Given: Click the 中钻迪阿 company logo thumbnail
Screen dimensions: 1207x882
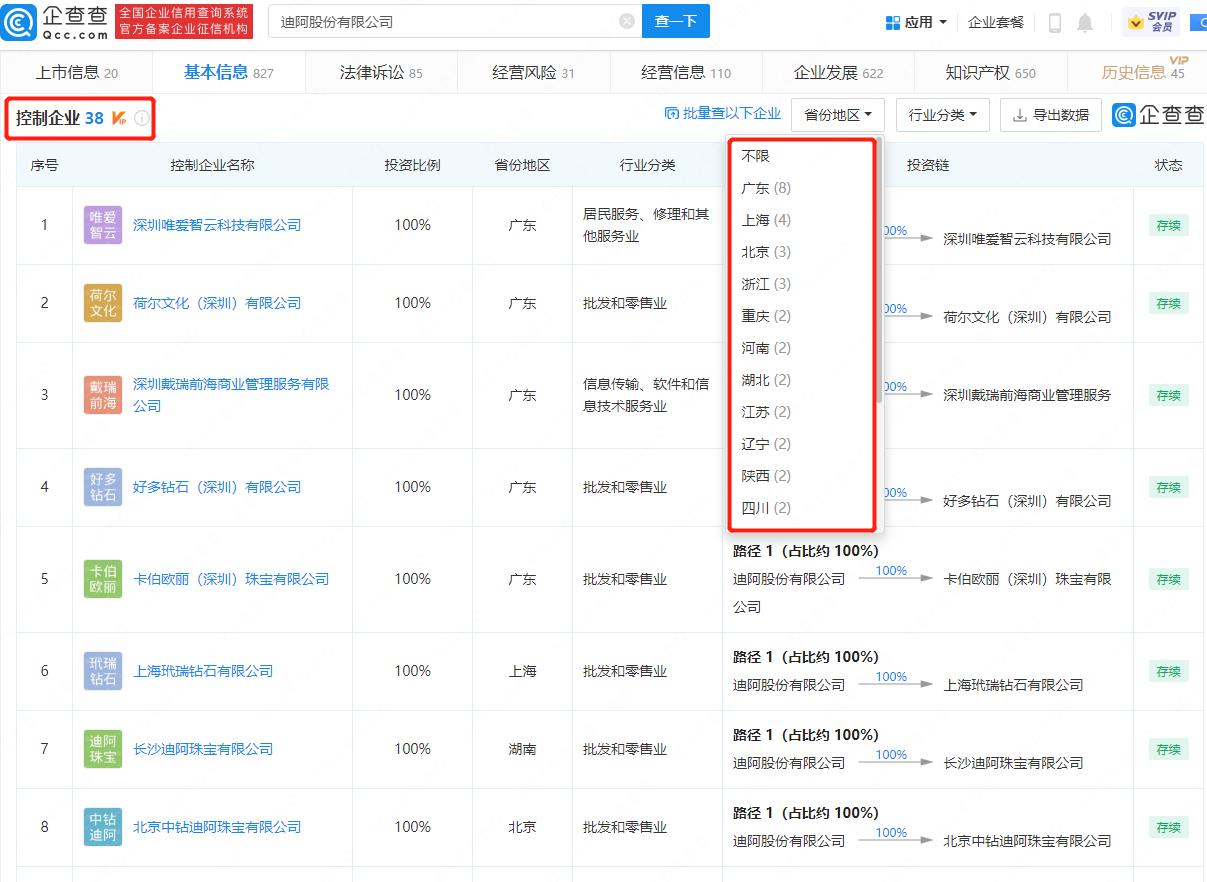Looking at the screenshot, I should click(x=103, y=827).
